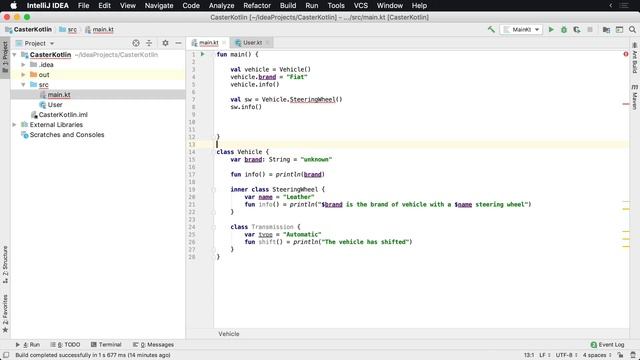
Task: Click the Search Everywhere magnifier icon
Action: pyautogui.click(x=632, y=29)
